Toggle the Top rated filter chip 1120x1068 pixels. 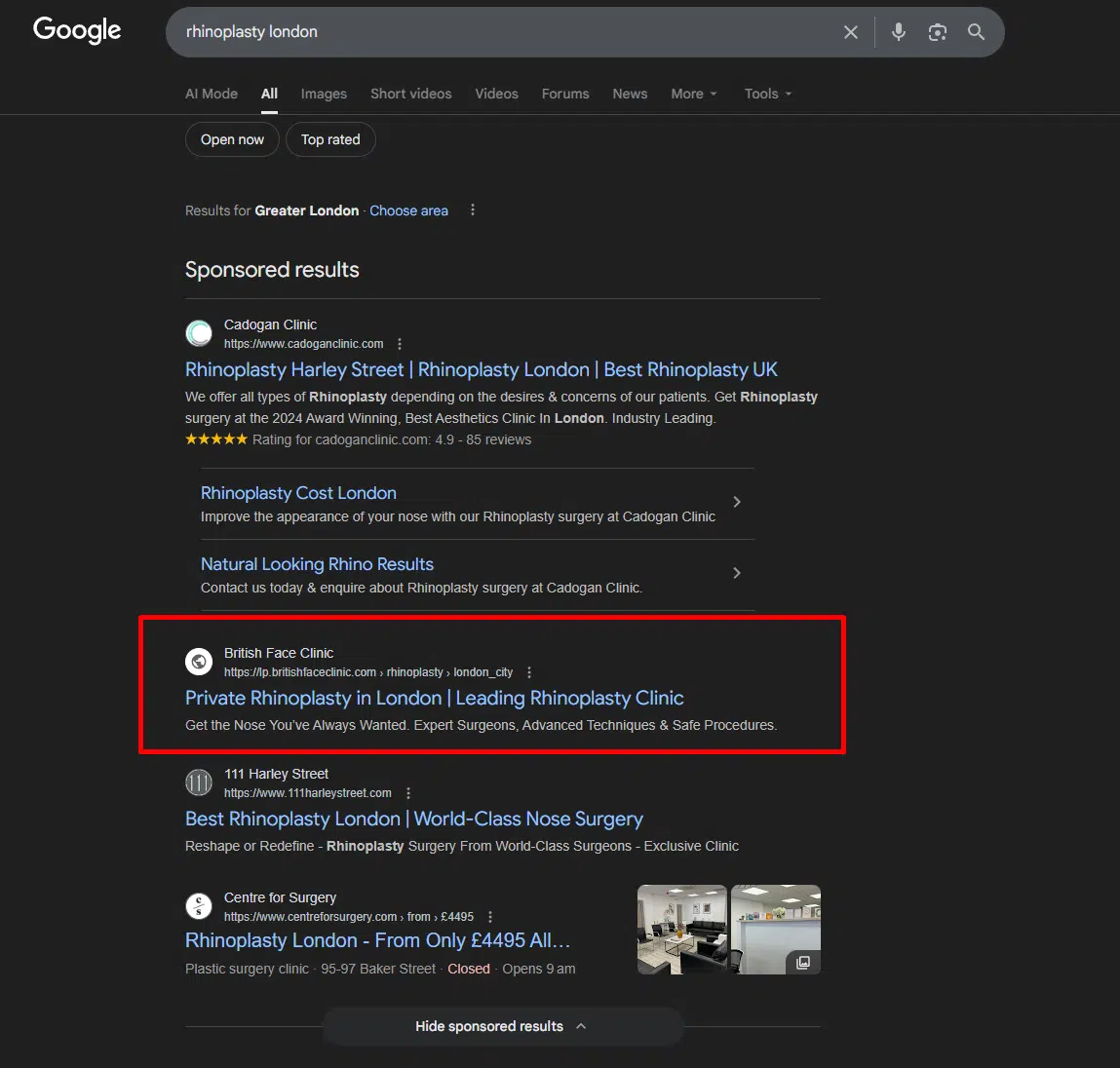330,139
